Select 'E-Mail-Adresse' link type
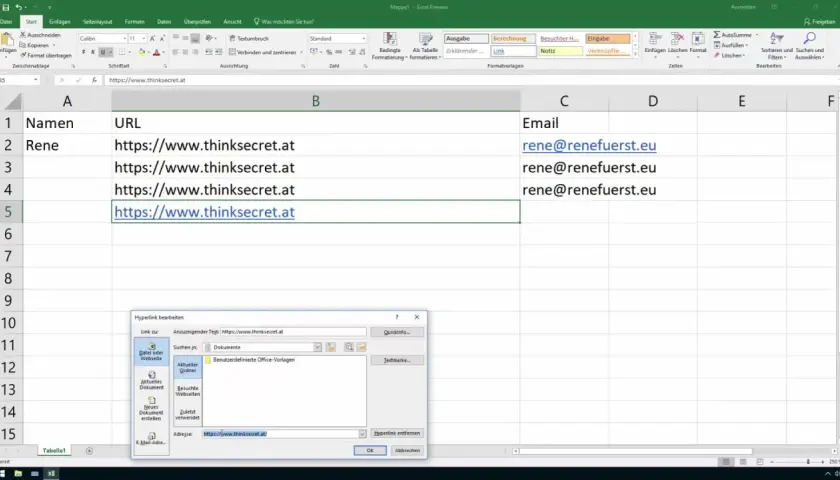 (152, 439)
